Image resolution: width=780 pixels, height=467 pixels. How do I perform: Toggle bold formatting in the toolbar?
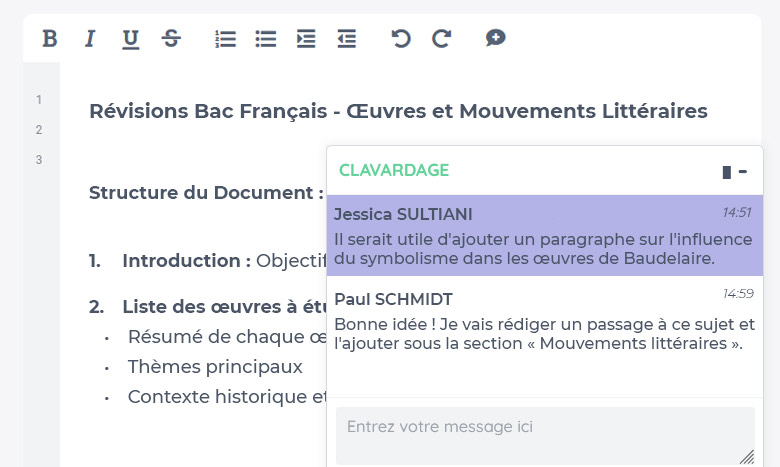pyautogui.click(x=50, y=38)
